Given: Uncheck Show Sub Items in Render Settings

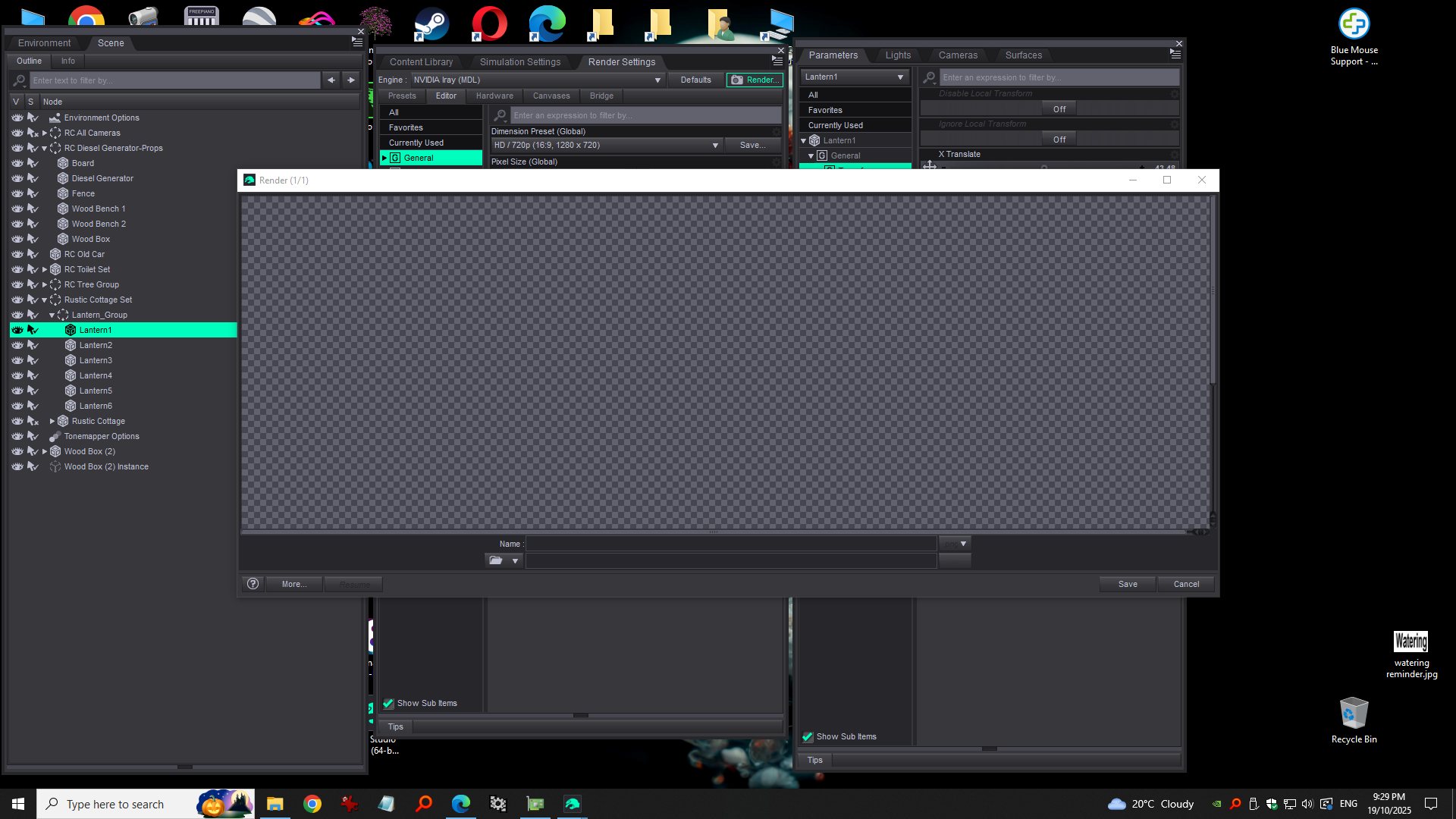Looking at the screenshot, I should (389, 703).
